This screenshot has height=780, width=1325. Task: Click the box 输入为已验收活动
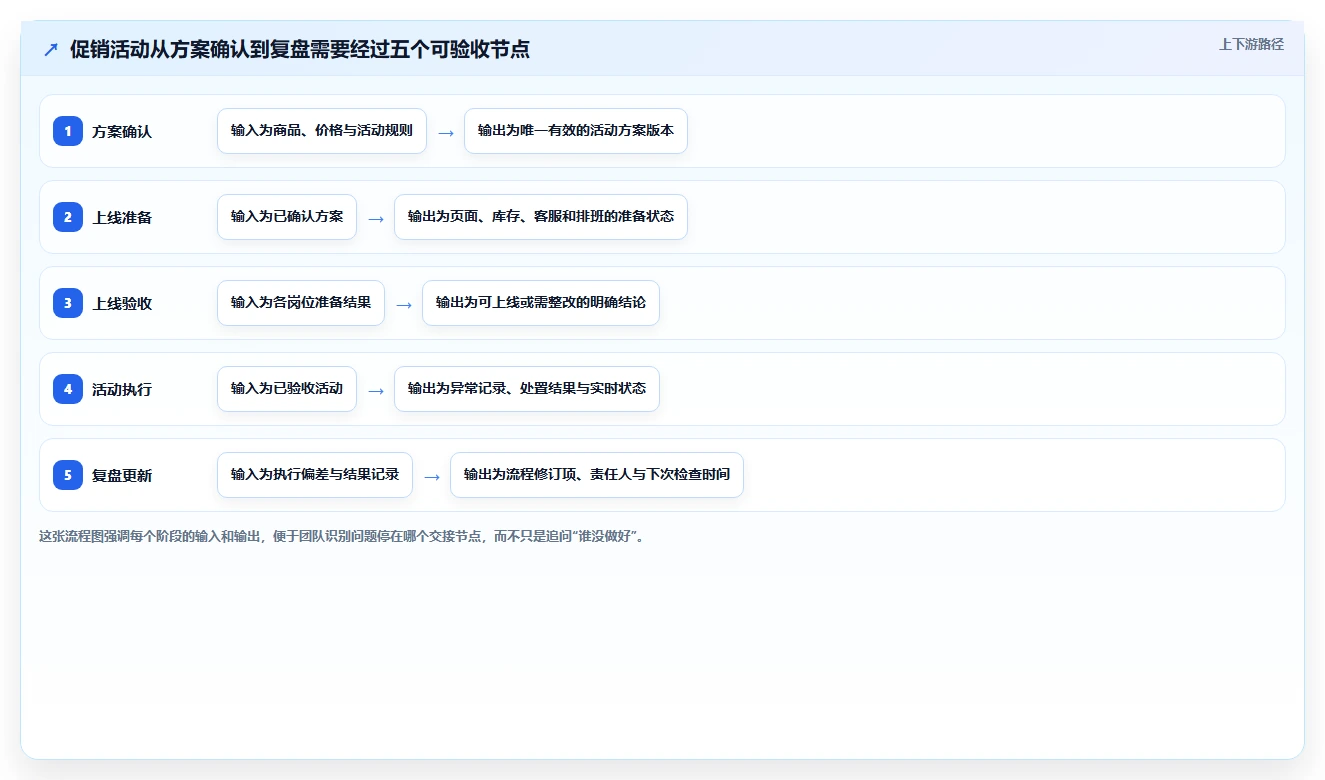click(x=287, y=389)
